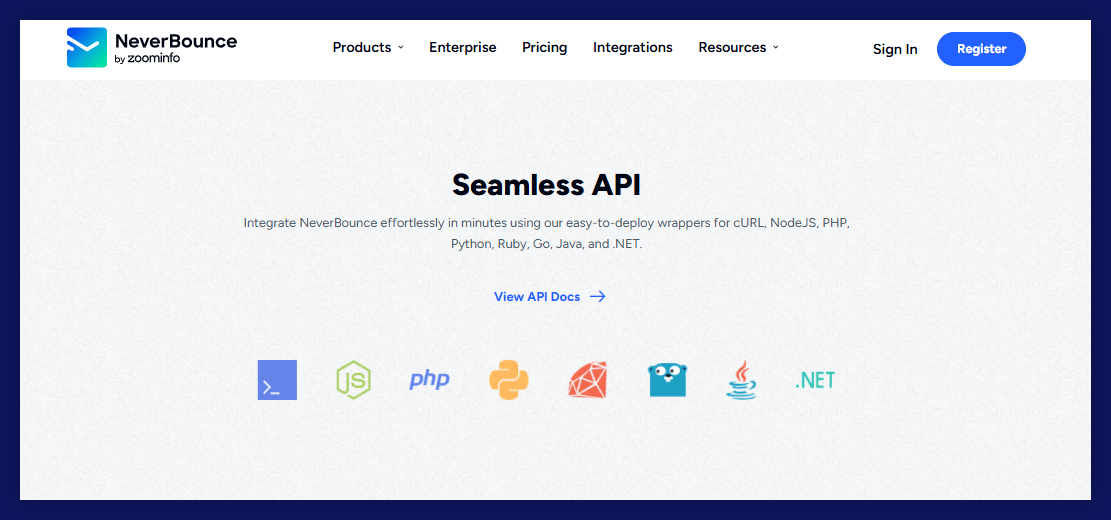Click the NeverBounce brand name text
The width and height of the screenshot is (1111, 520).
pos(176,40)
